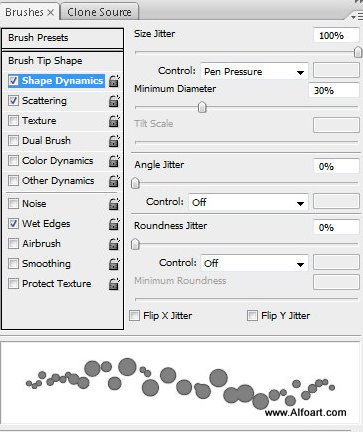This screenshot has height=432, width=363.
Task: Expand the Roundness Jitter Control dropdown
Action: tap(254, 263)
